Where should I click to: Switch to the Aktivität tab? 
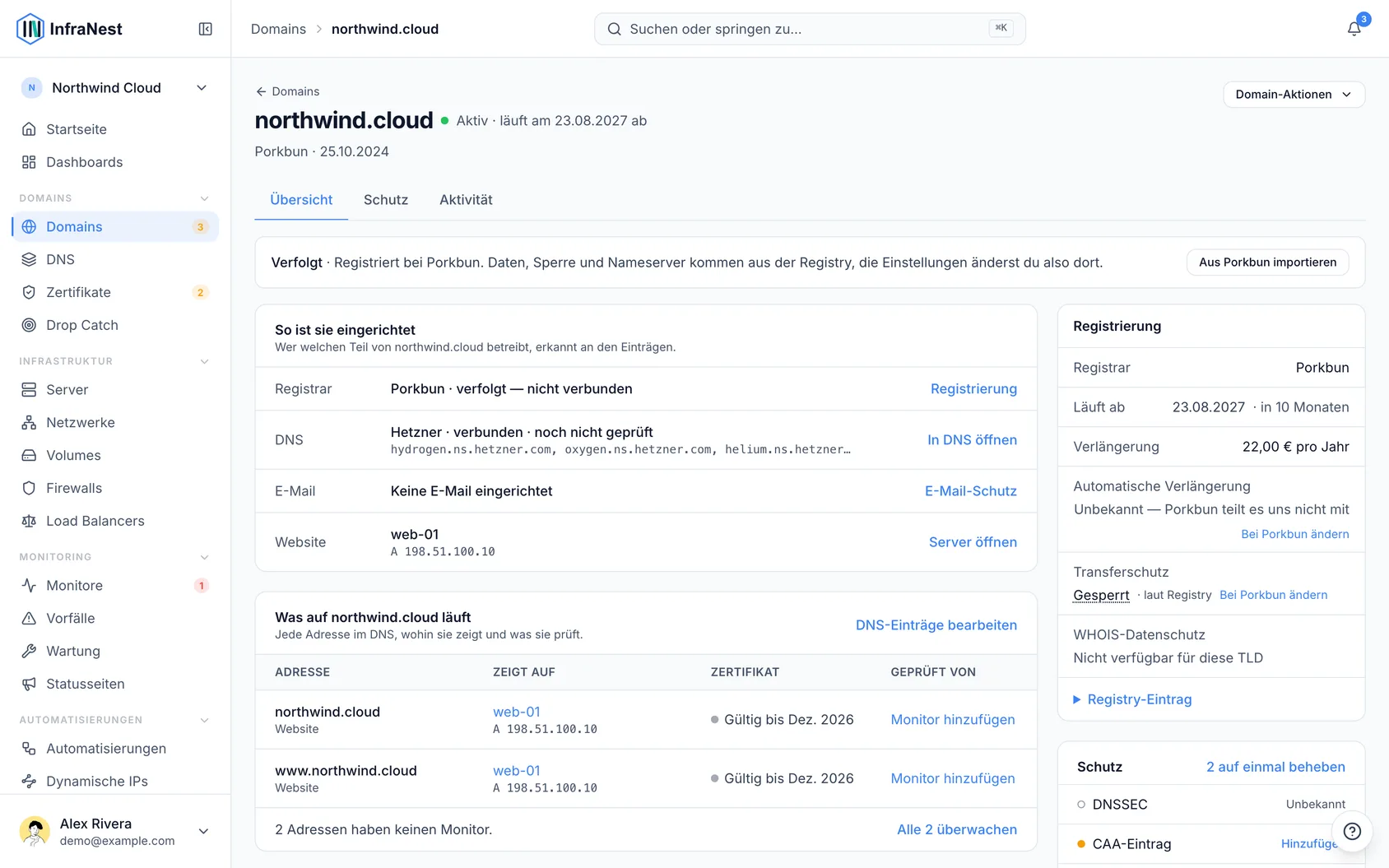pos(466,200)
